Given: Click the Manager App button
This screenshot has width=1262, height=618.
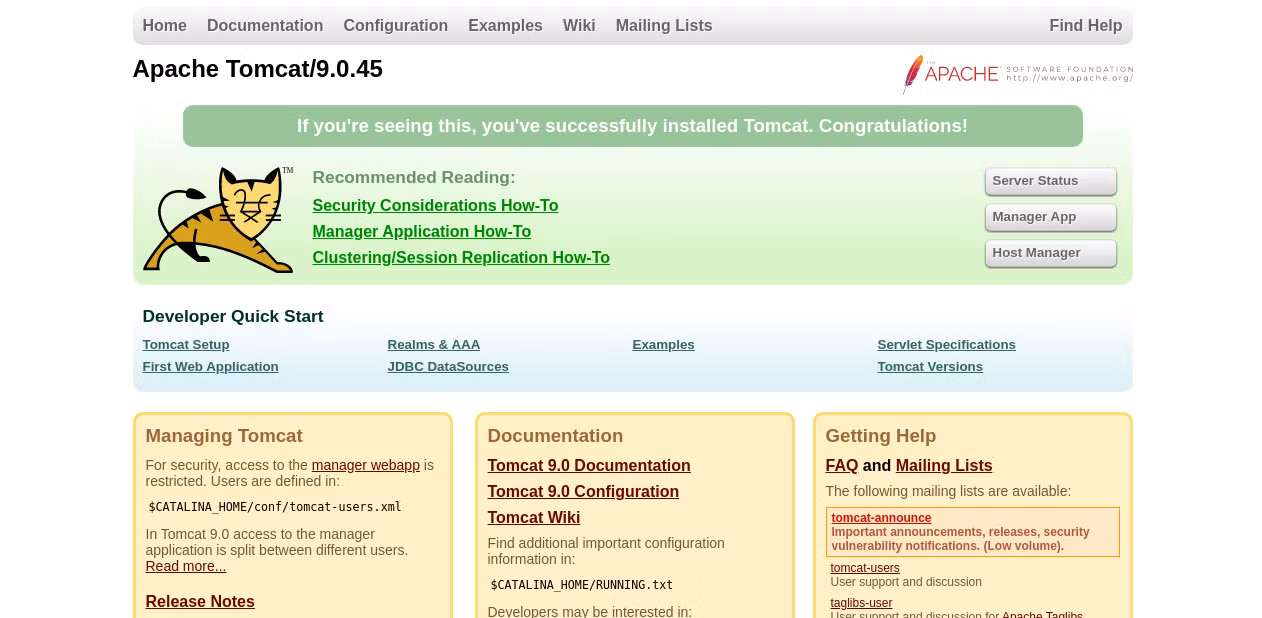Looking at the screenshot, I should (1050, 217).
